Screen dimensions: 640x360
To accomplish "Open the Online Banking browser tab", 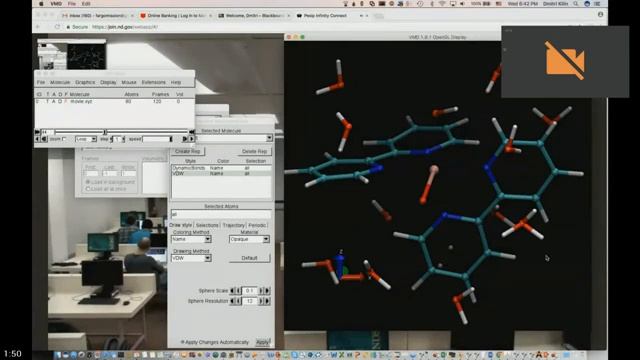I will [x=175, y=16].
